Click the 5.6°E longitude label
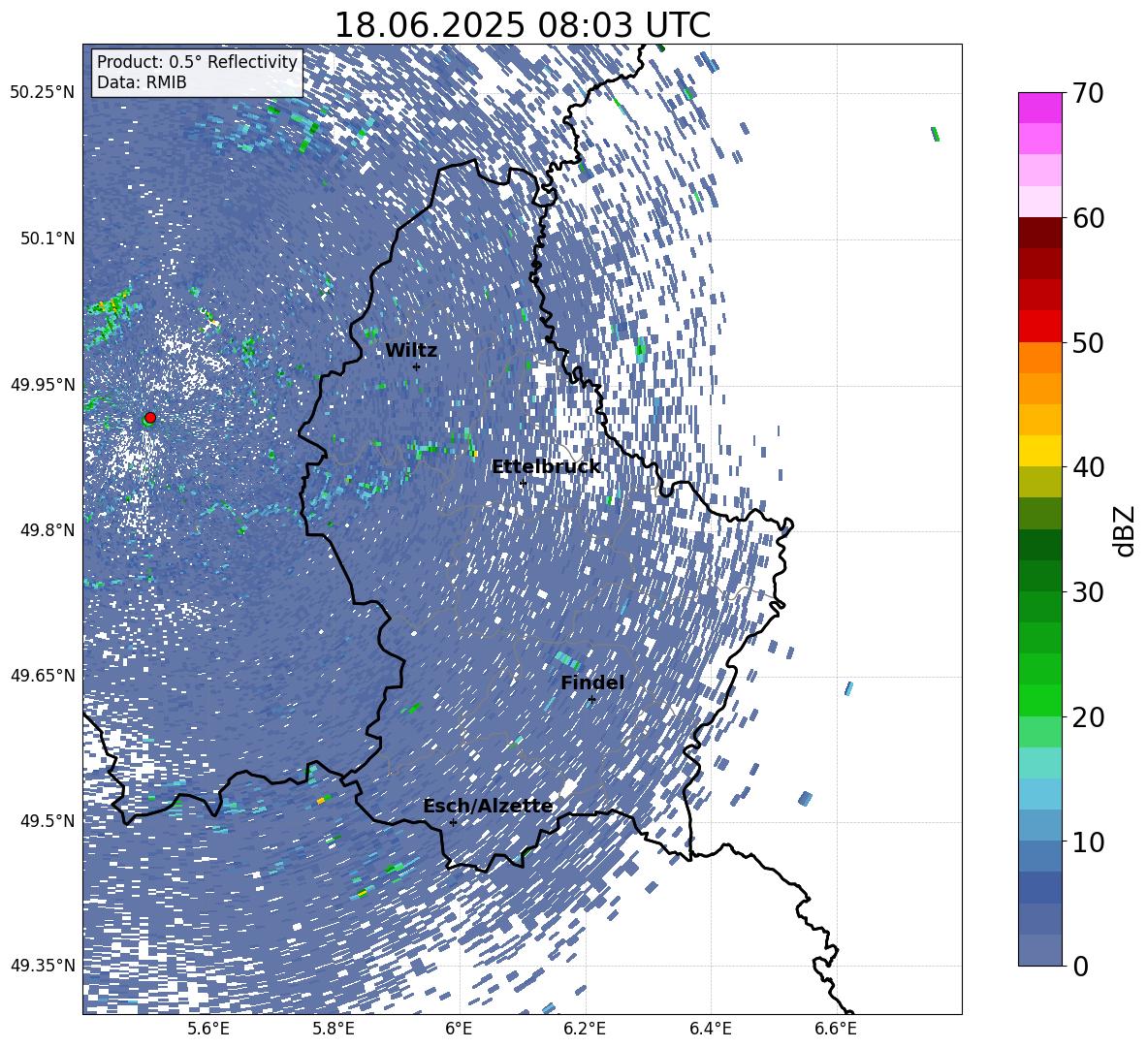The width and height of the screenshot is (1148, 1048). pyautogui.click(x=208, y=1029)
